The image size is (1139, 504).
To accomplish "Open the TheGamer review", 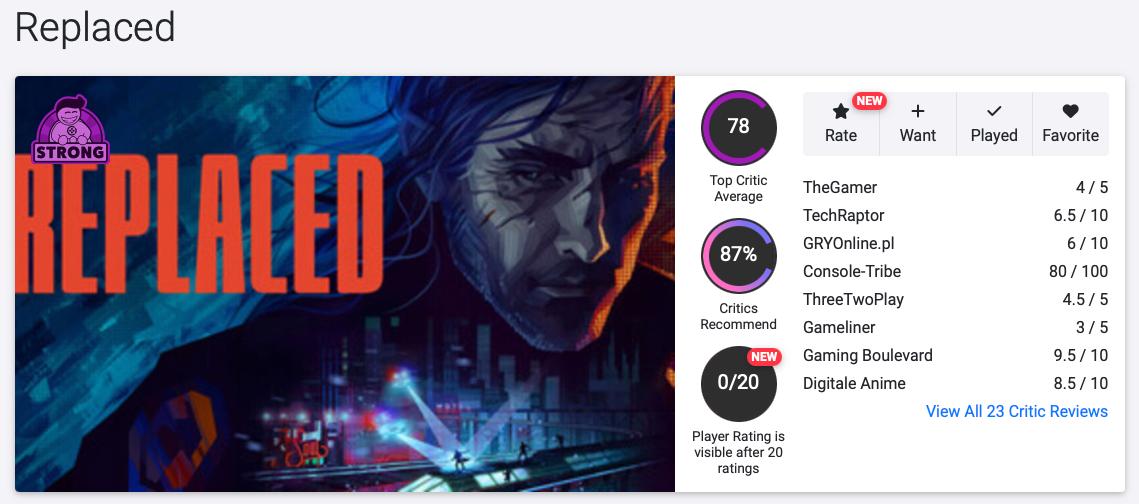I will (840, 187).
